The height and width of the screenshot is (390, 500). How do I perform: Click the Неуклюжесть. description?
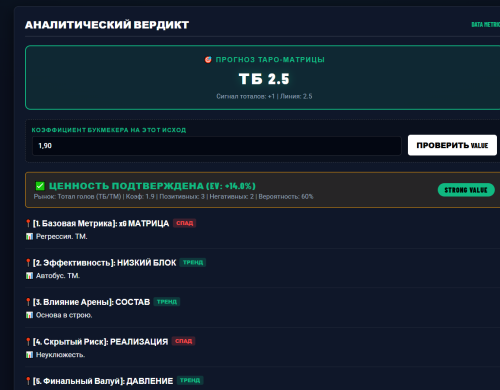pyautogui.click(x=60, y=355)
